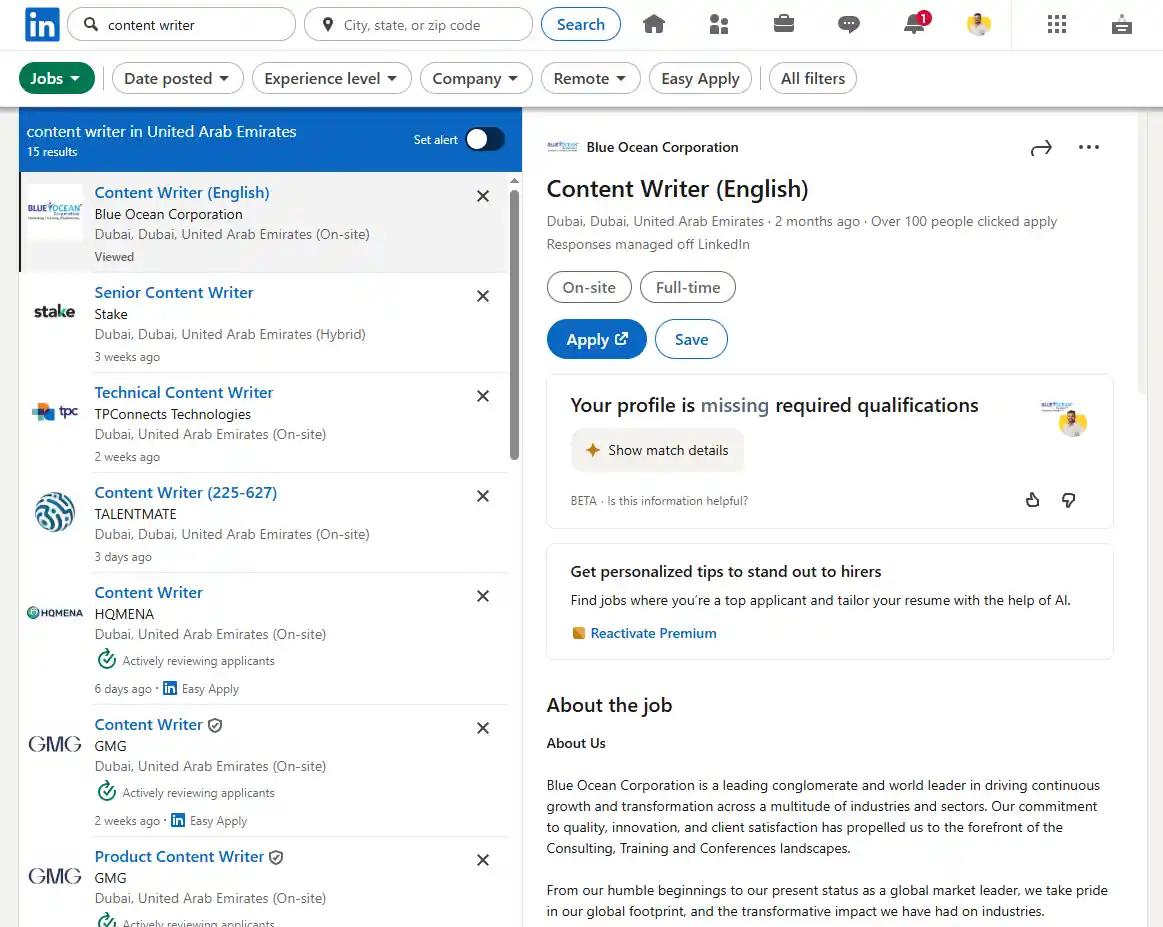Give thumbs down on match information
The height and width of the screenshot is (927, 1163).
(1068, 501)
